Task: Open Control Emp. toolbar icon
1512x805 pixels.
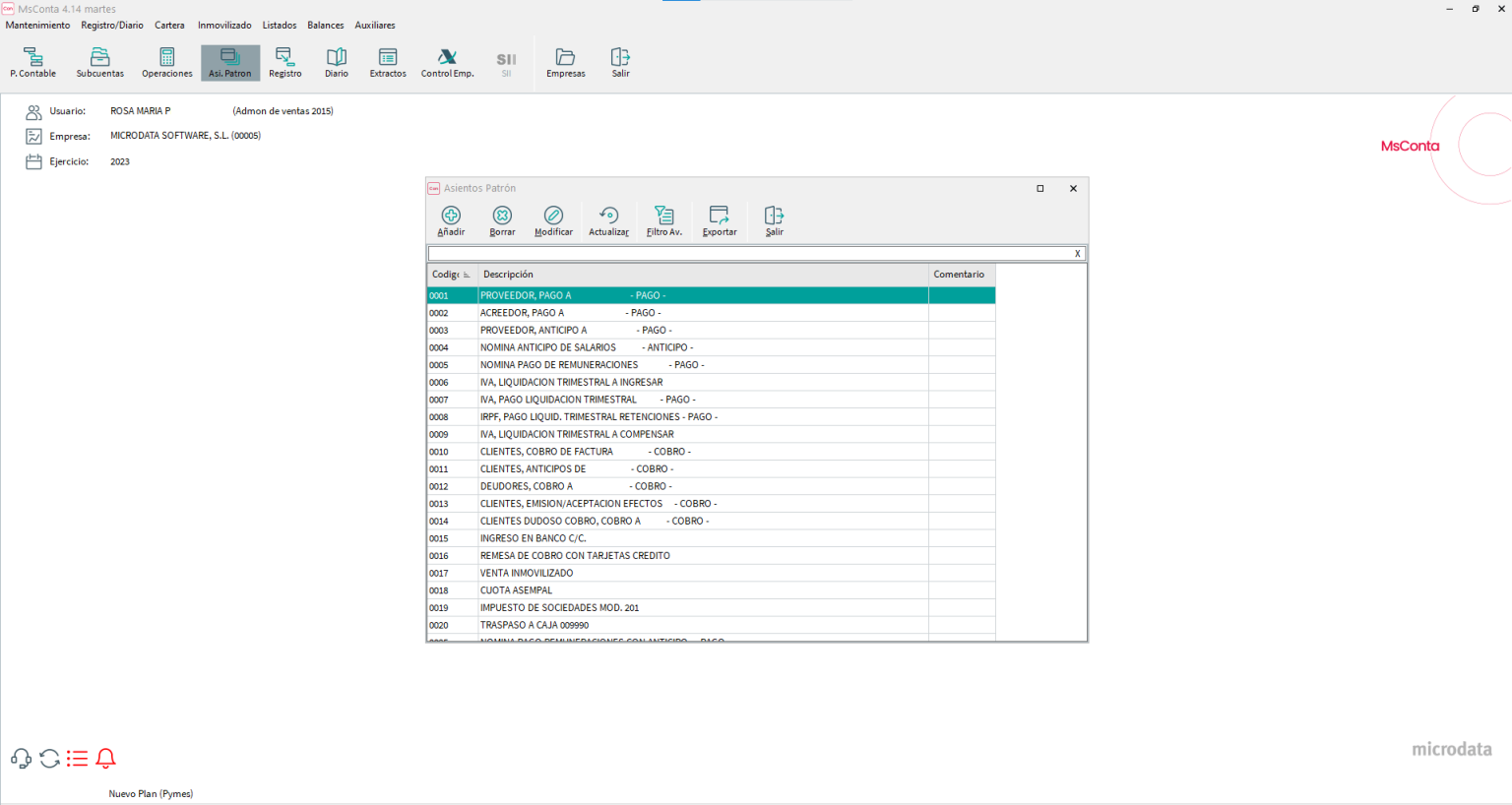Action: tap(448, 63)
